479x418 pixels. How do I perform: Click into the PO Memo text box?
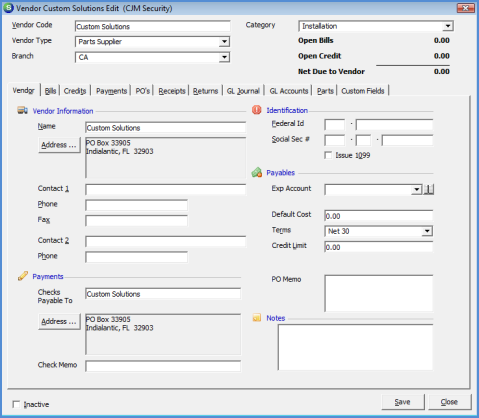pyautogui.click(x=379, y=293)
